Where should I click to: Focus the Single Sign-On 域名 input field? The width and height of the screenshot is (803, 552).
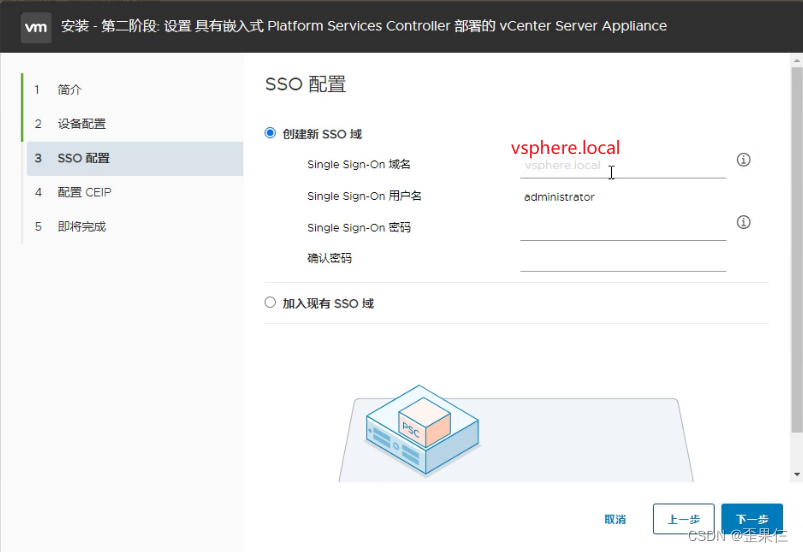623,166
